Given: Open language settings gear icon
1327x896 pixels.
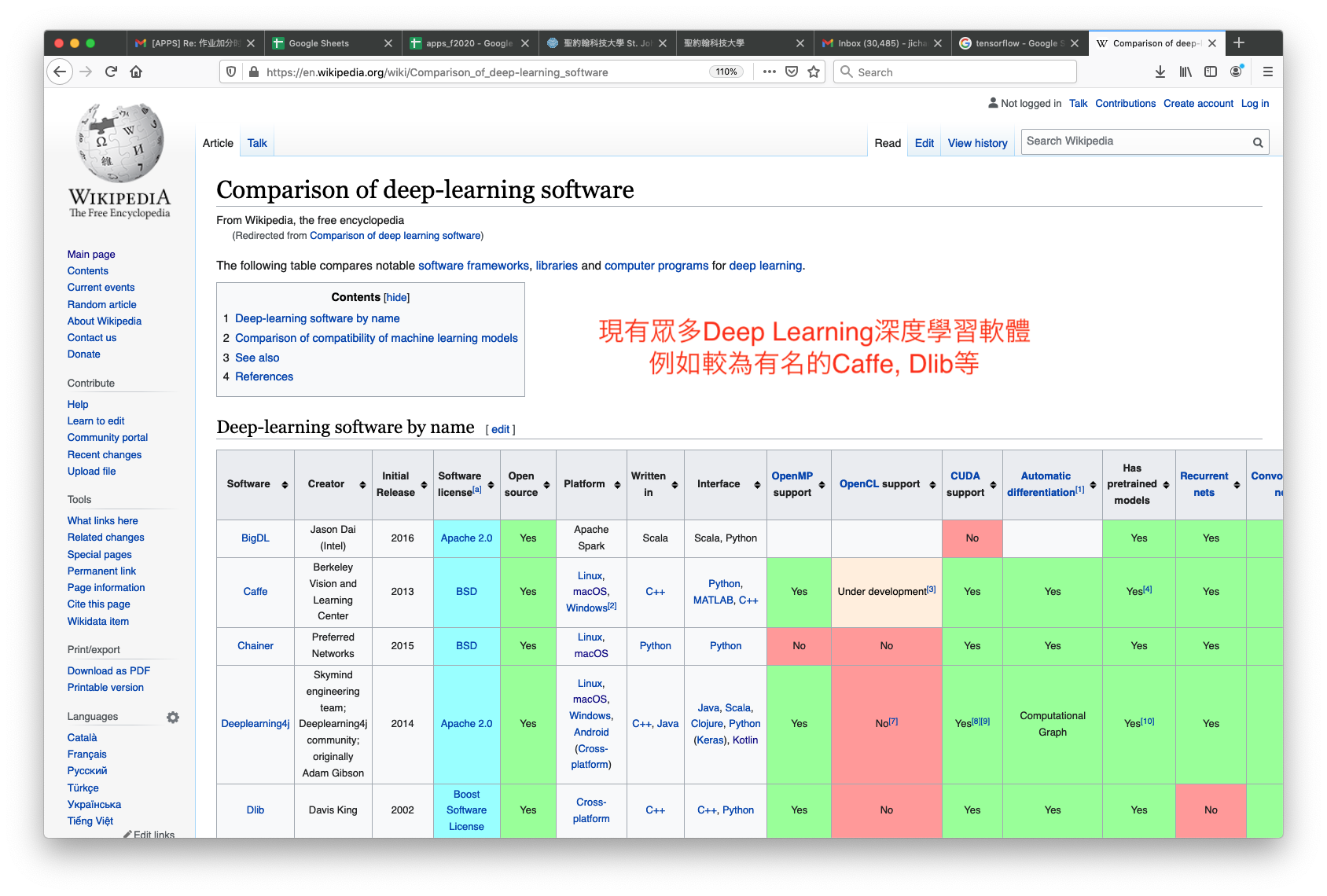Looking at the screenshot, I should point(173,717).
